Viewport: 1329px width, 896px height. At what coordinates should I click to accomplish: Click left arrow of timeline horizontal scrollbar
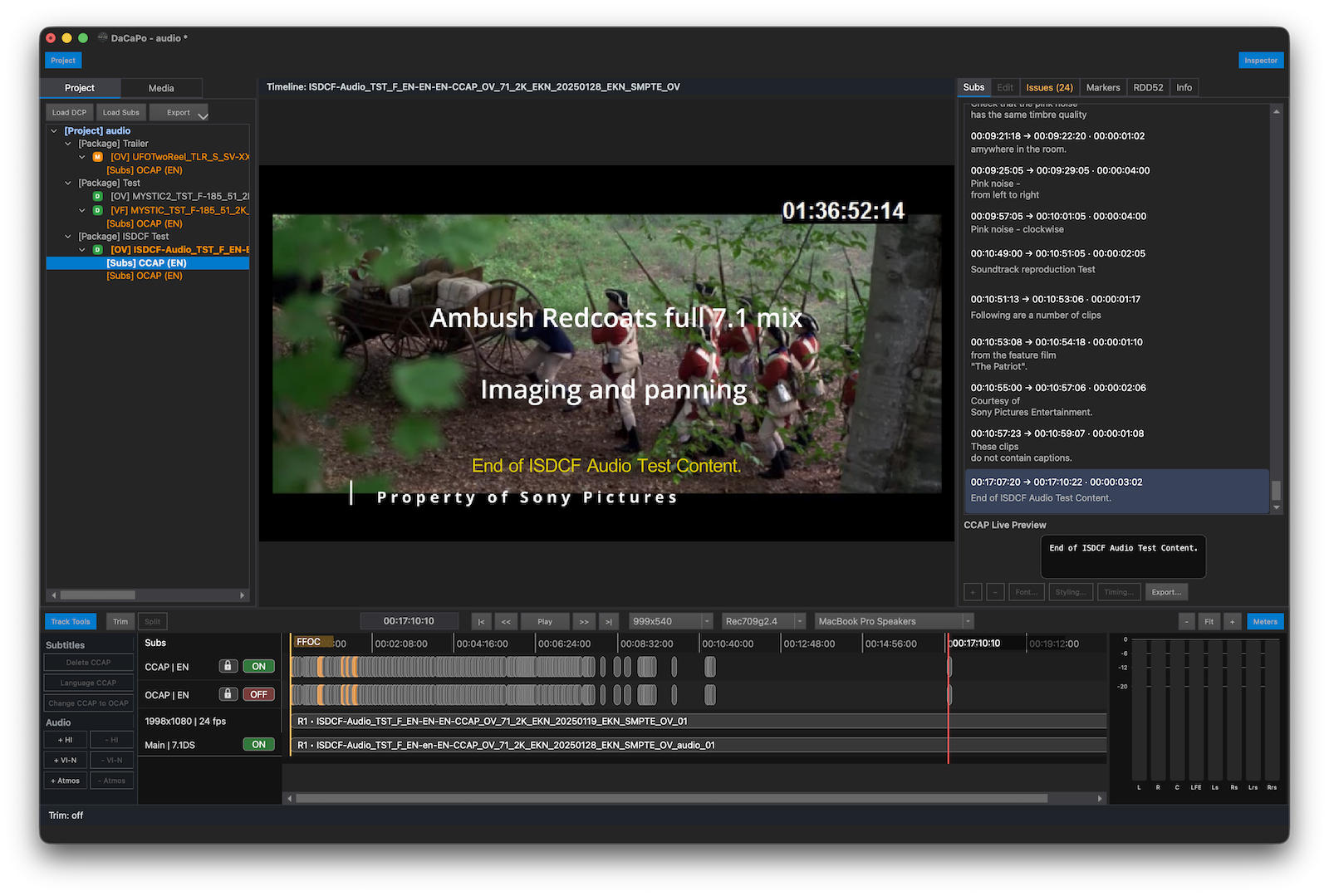pos(289,799)
